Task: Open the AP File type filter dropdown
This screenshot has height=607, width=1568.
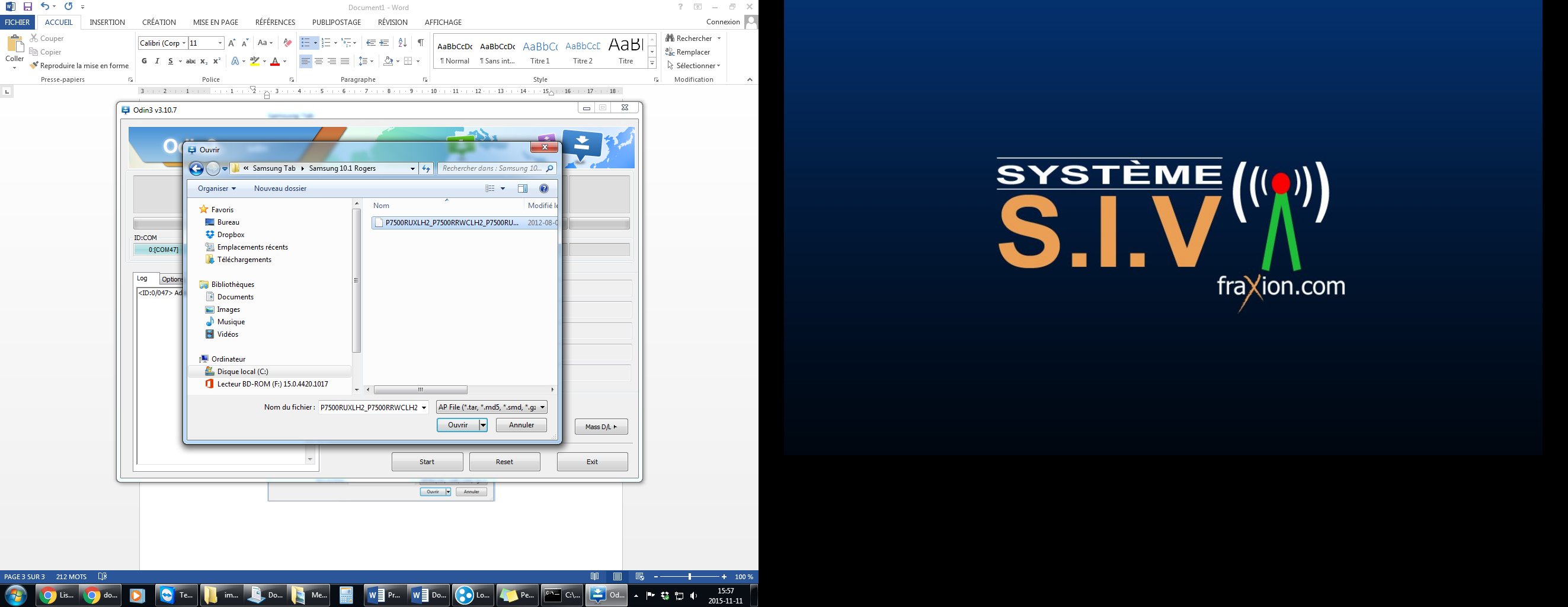Action: click(491, 407)
